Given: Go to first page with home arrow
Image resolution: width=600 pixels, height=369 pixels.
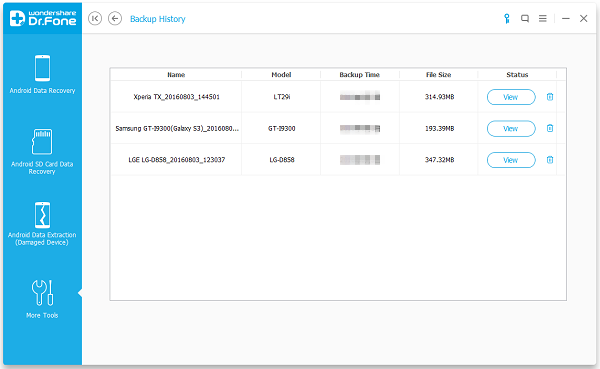Looking at the screenshot, I should (95, 18).
